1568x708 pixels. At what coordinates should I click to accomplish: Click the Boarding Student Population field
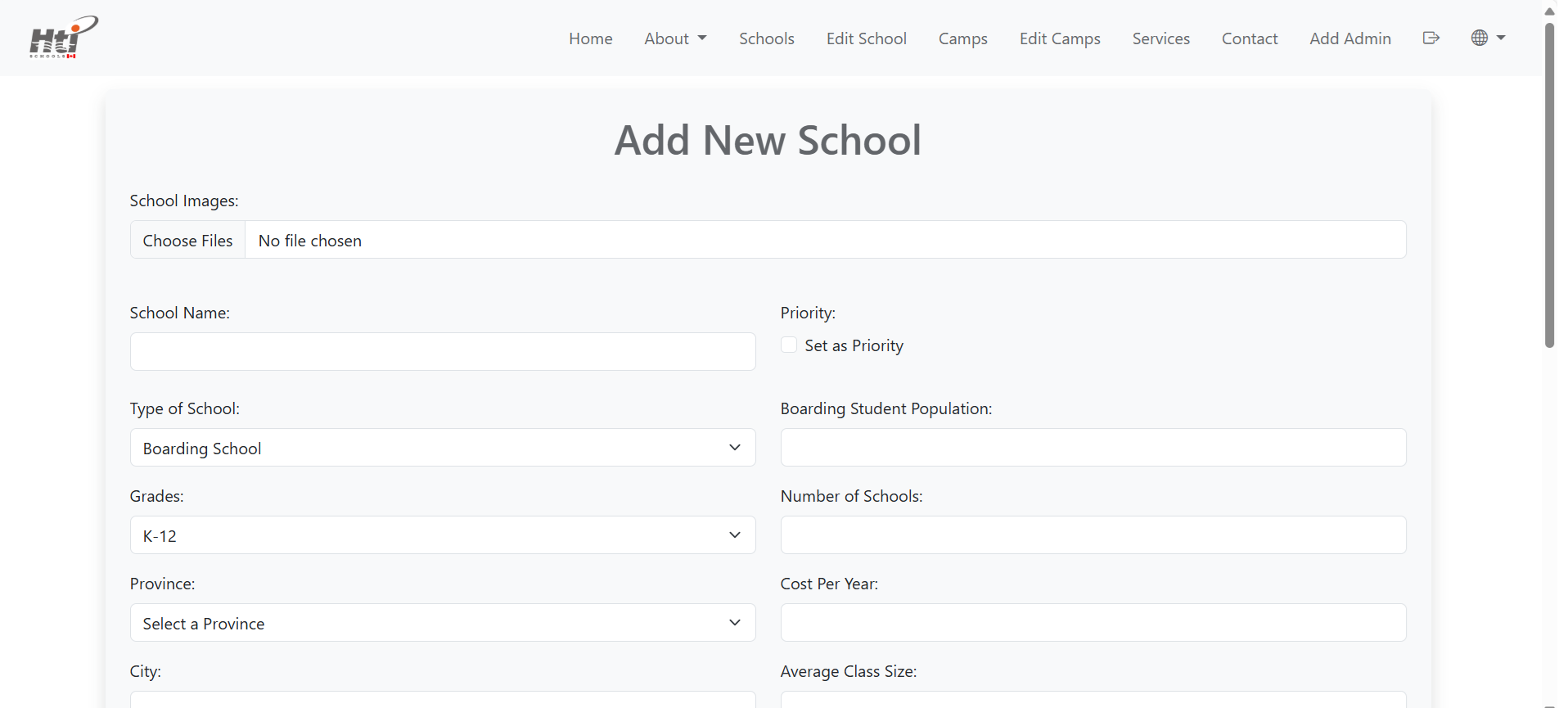click(x=1093, y=448)
